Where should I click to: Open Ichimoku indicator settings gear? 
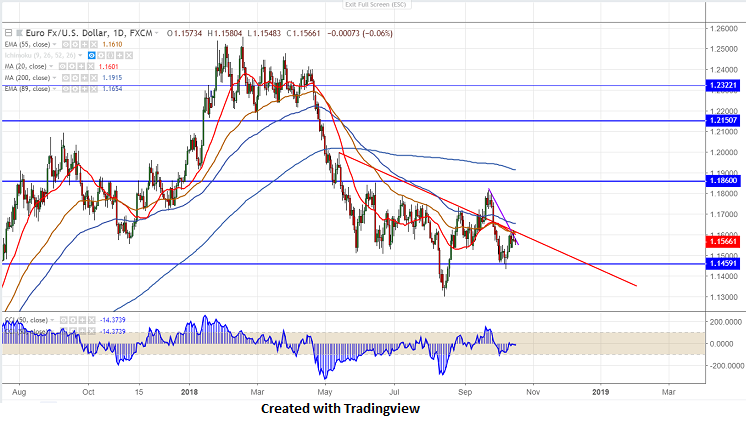click(101, 56)
